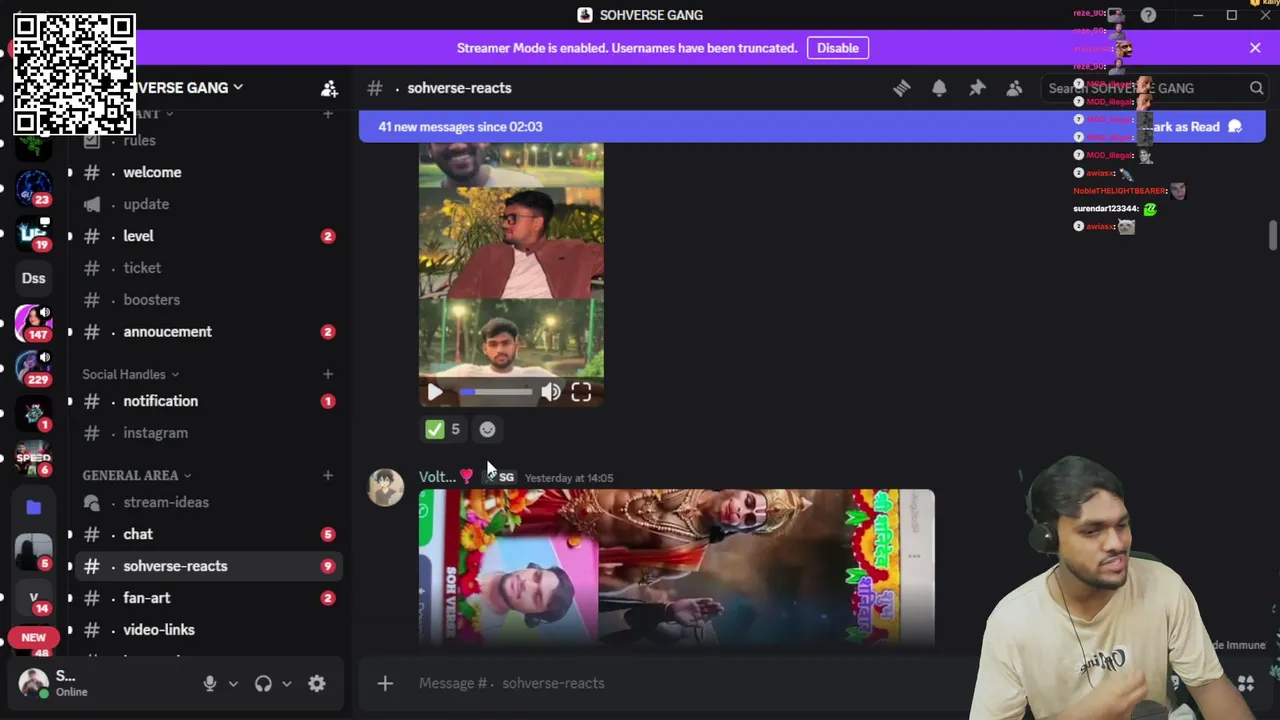The height and width of the screenshot is (720, 1280).
Task: Open the rules channel
Action: [x=207, y=141]
